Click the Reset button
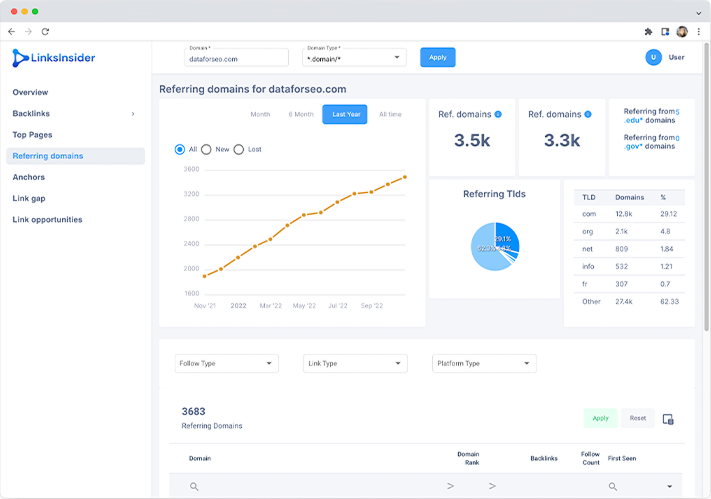This screenshot has width=711, height=499. coord(638,418)
